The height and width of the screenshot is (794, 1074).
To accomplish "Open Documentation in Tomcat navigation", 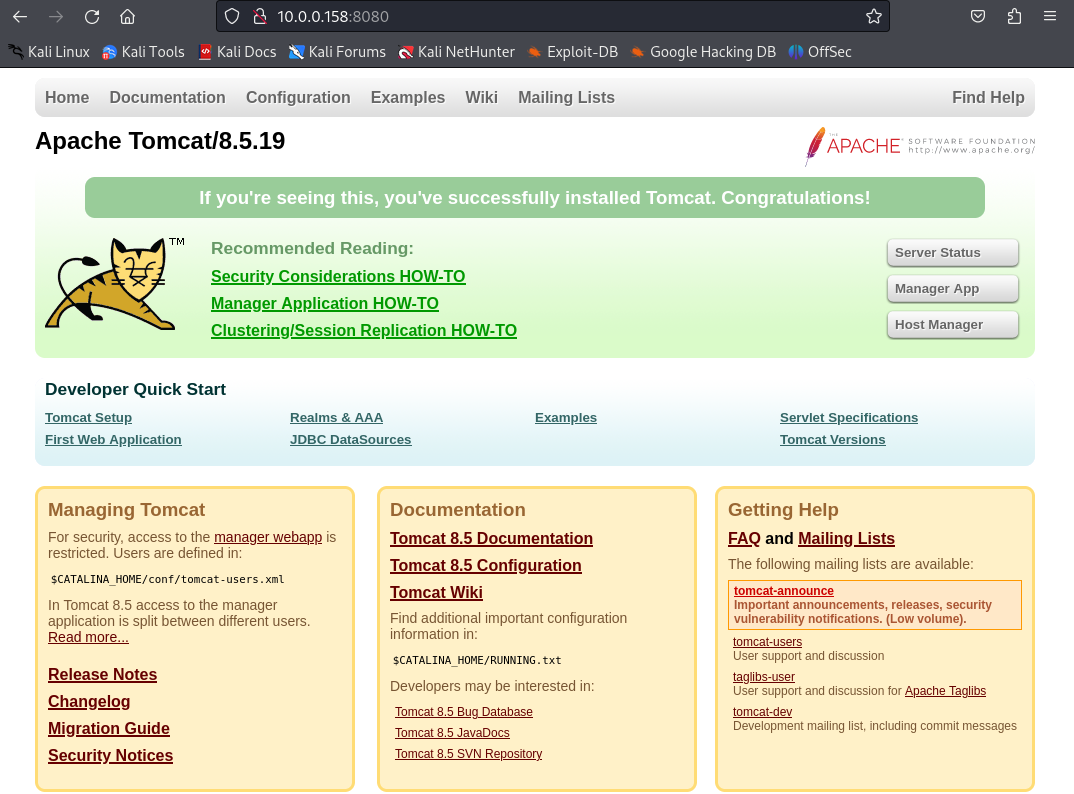I will 167,97.
